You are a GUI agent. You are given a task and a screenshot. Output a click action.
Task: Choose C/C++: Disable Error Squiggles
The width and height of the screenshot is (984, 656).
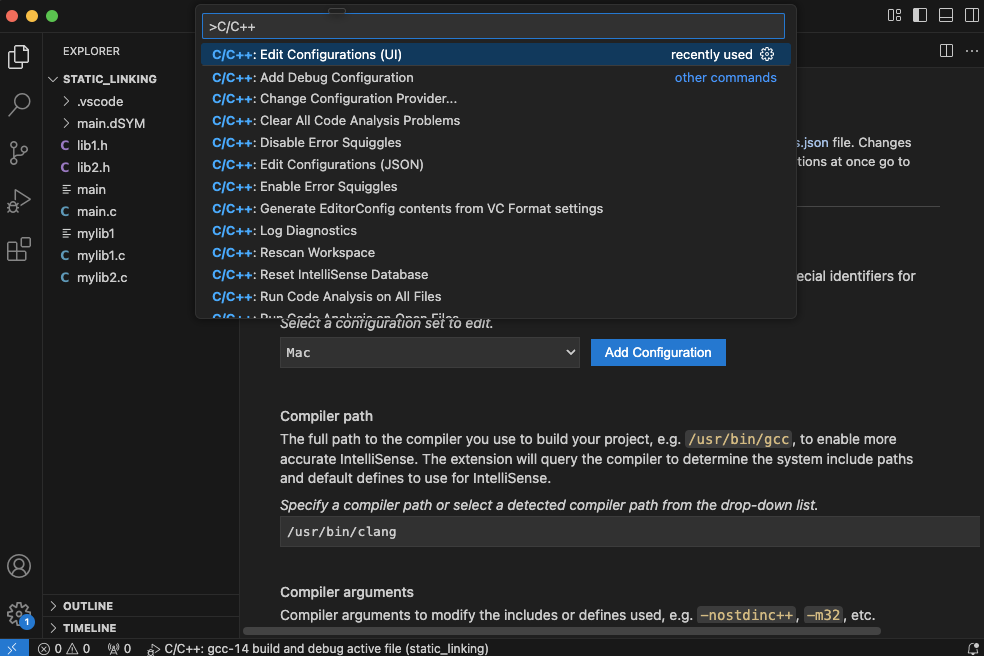(495, 142)
